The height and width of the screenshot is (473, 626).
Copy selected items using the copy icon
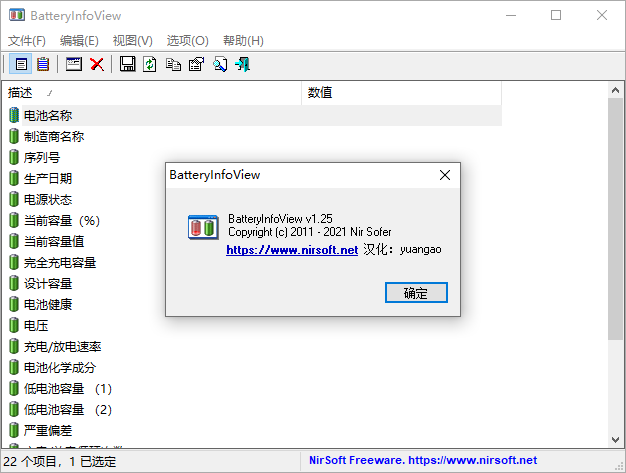coord(173,64)
